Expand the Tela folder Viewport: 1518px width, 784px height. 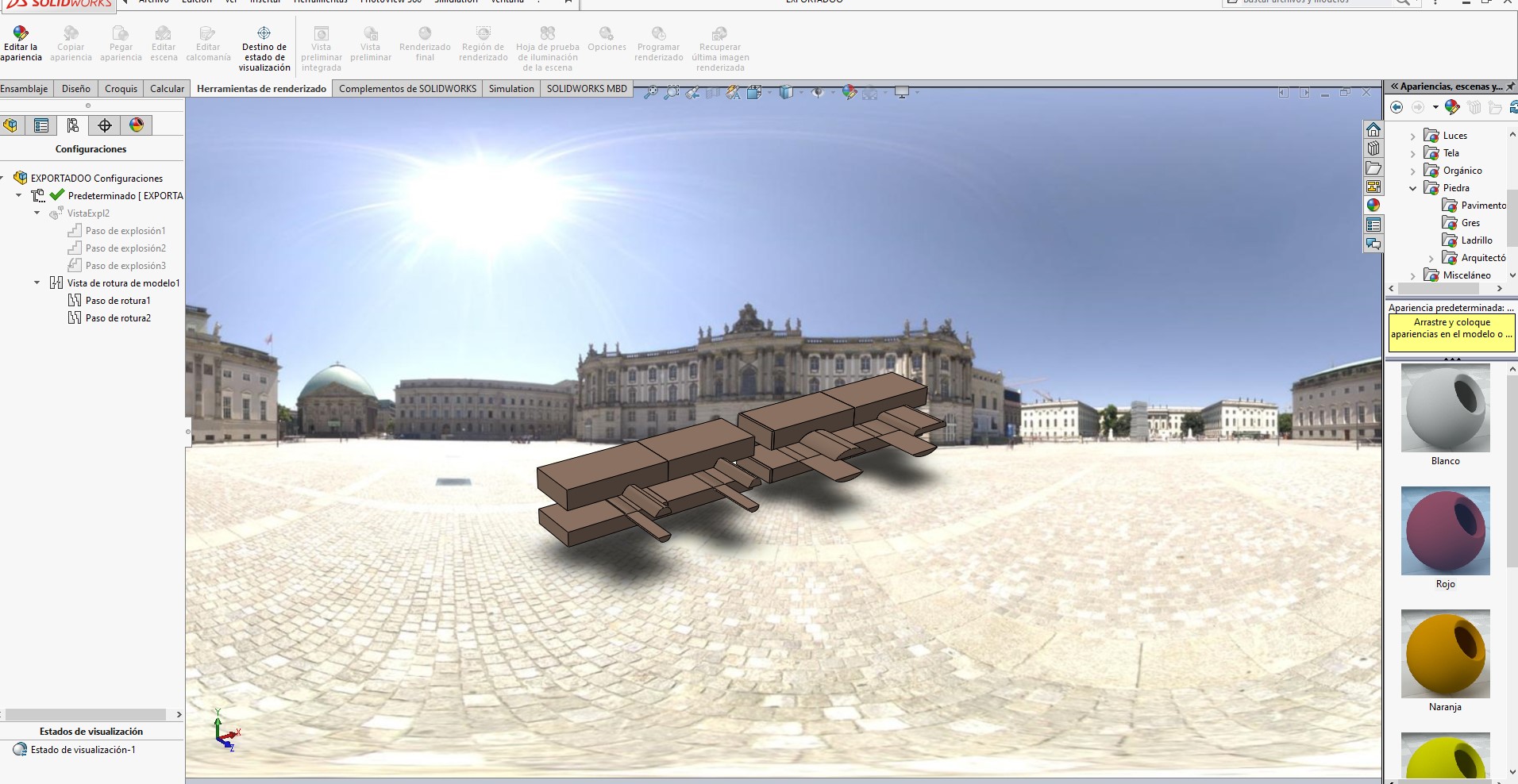tap(1412, 154)
